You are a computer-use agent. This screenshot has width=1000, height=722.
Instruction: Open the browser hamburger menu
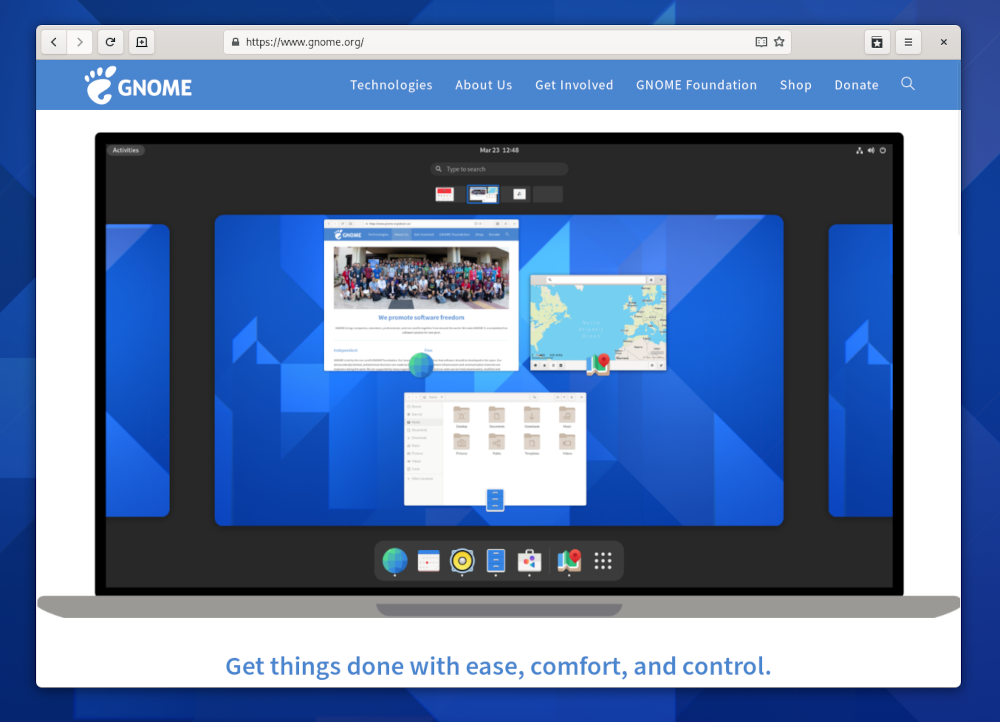point(907,42)
